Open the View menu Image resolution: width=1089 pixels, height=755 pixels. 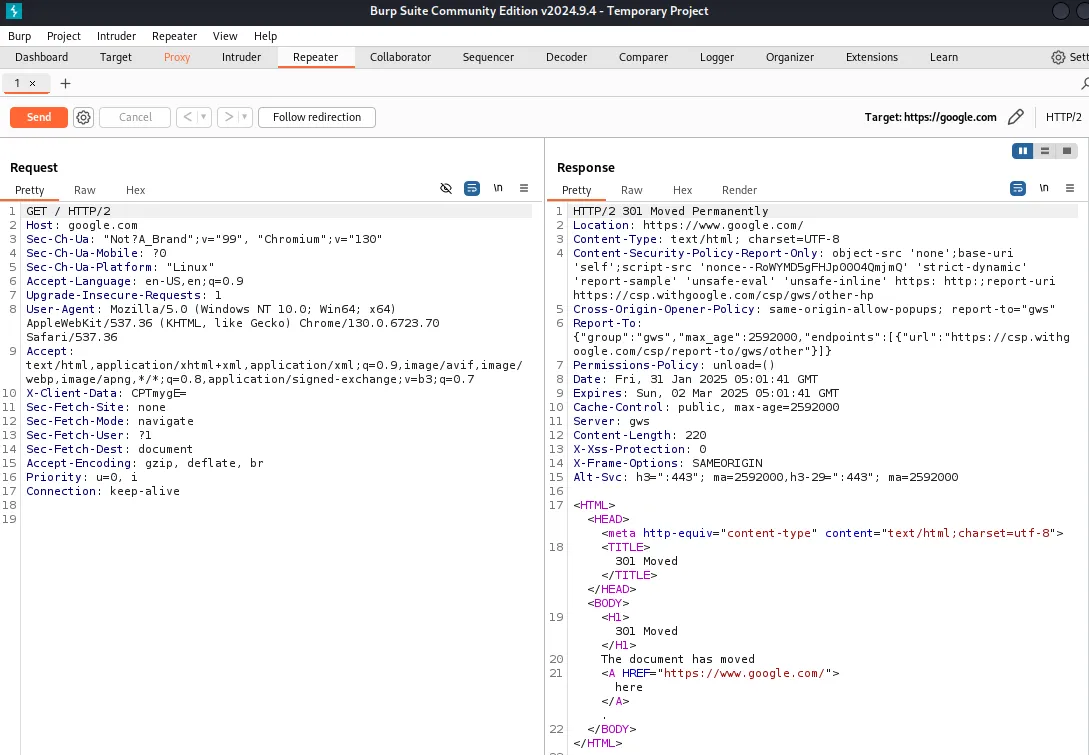click(225, 36)
